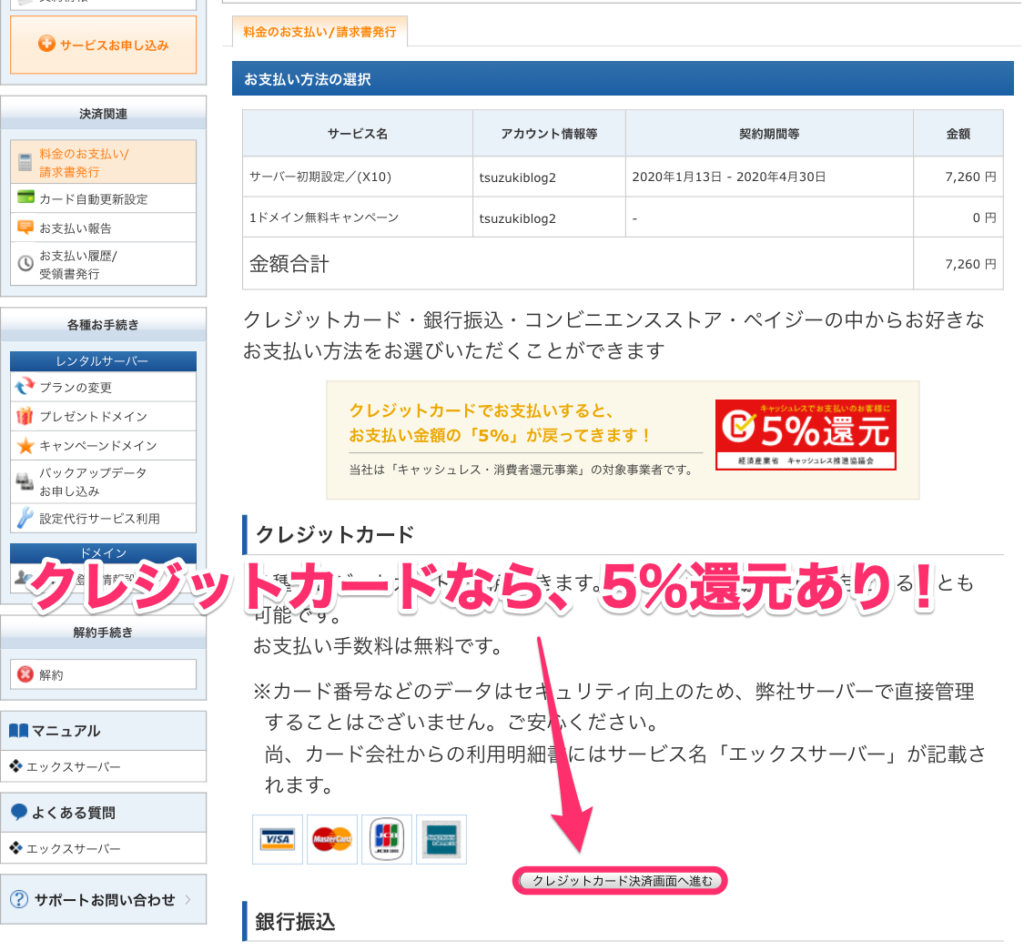Image resolution: width=1024 pixels, height=951 pixels.
Task: Expand the サポートお問い合わせ chevron arrow
Action: (x=188, y=899)
